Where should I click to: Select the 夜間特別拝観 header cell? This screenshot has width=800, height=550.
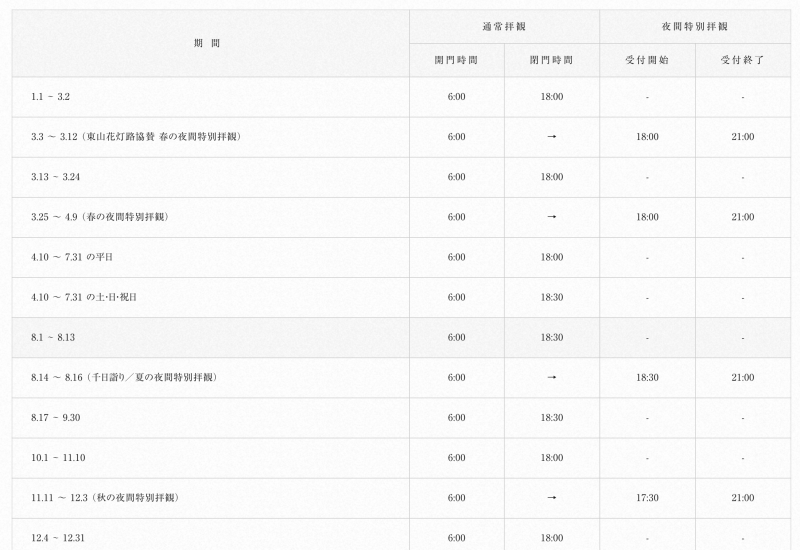(694, 27)
